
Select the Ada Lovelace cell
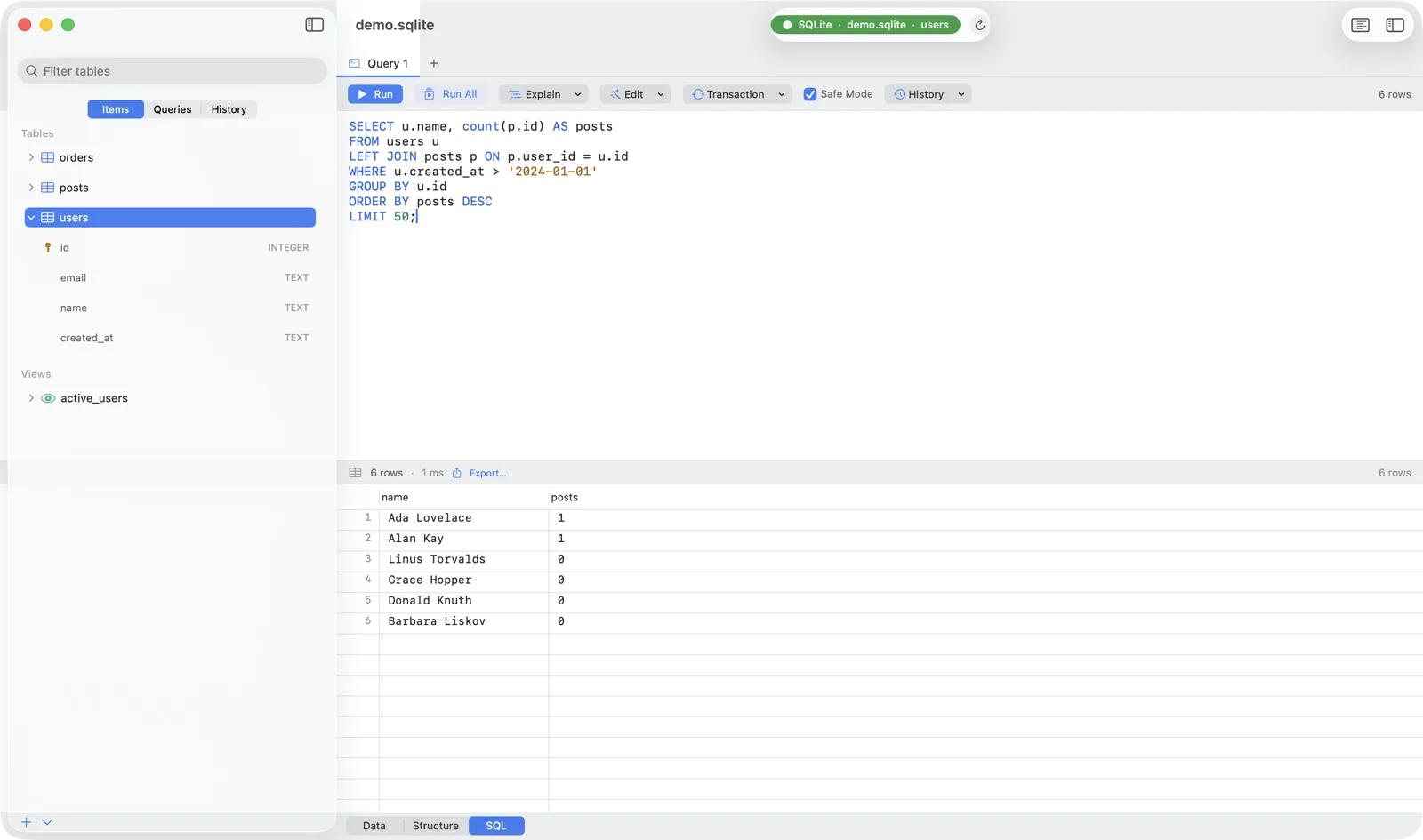pos(463,518)
